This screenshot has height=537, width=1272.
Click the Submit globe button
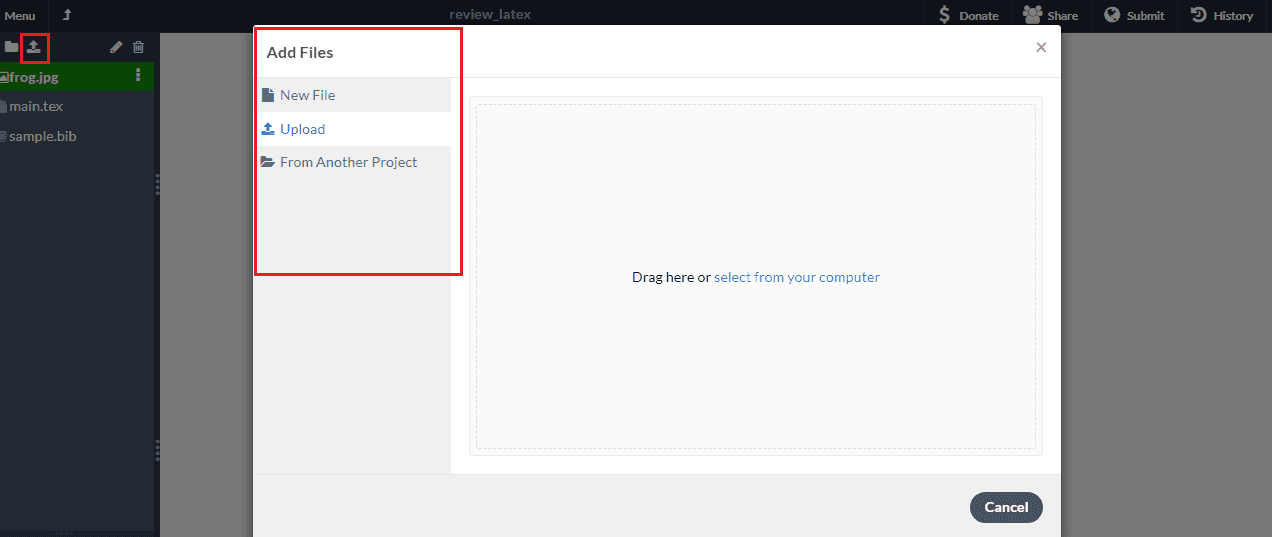click(1134, 15)
